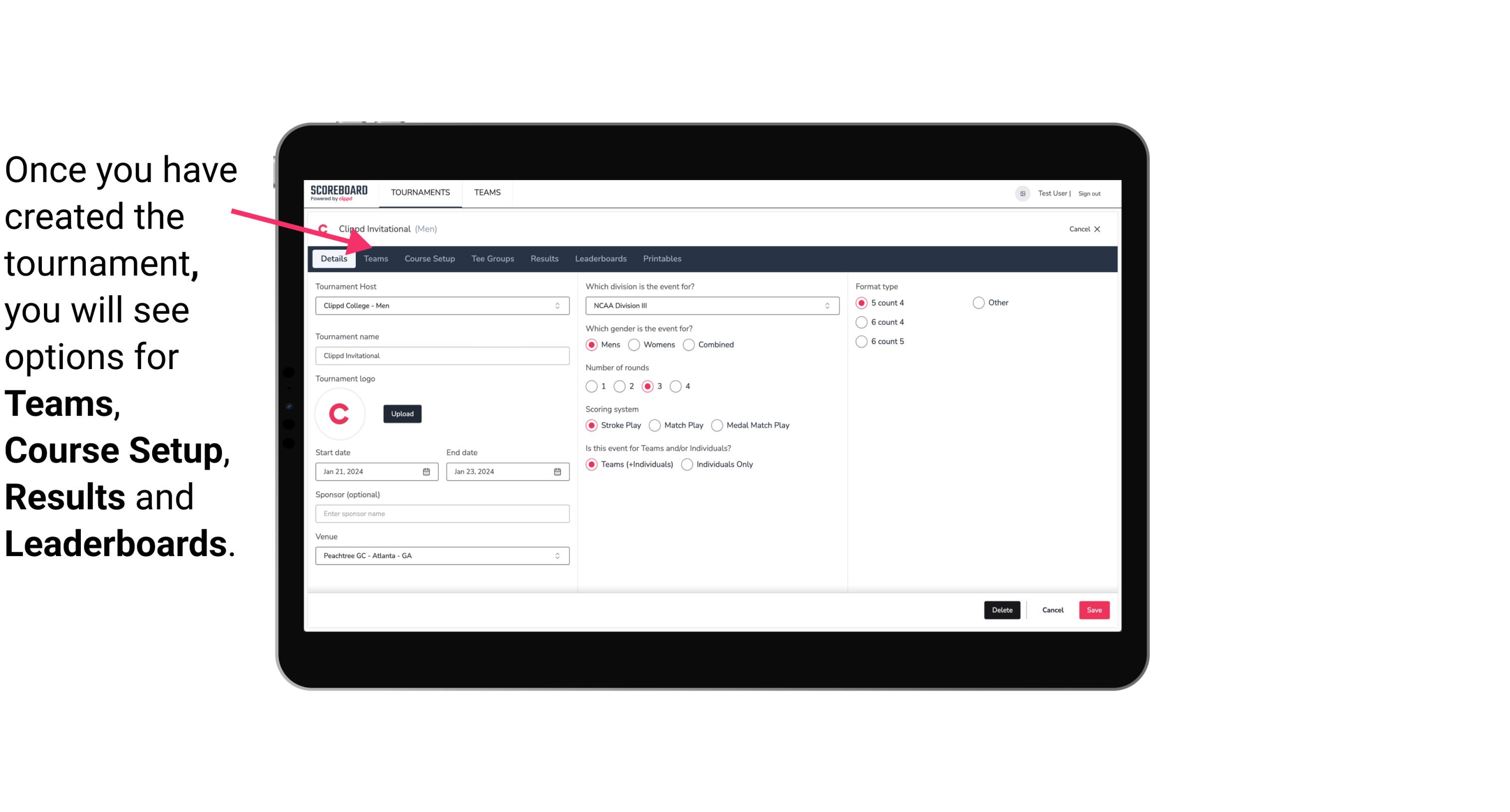Viewport: 1510px width, 812px height.
Task: Click the Delete tournament button
Action: [1001, 610]
